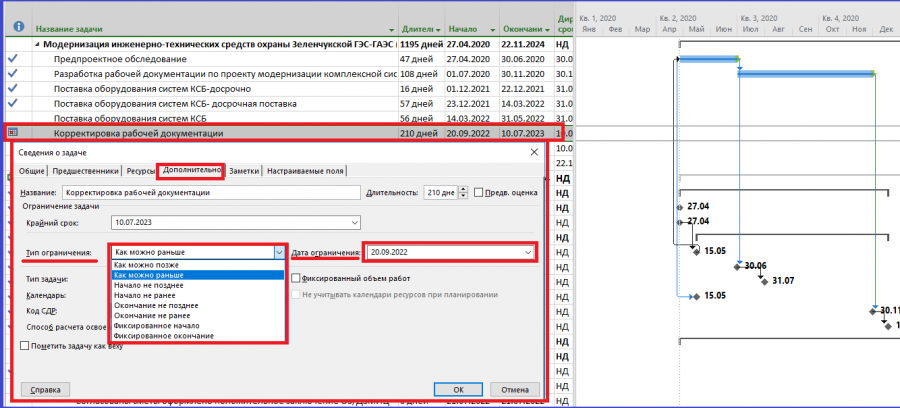Open the Название задачи column filter arrow
The image size is (900, 408).
(x=392, y=29)
